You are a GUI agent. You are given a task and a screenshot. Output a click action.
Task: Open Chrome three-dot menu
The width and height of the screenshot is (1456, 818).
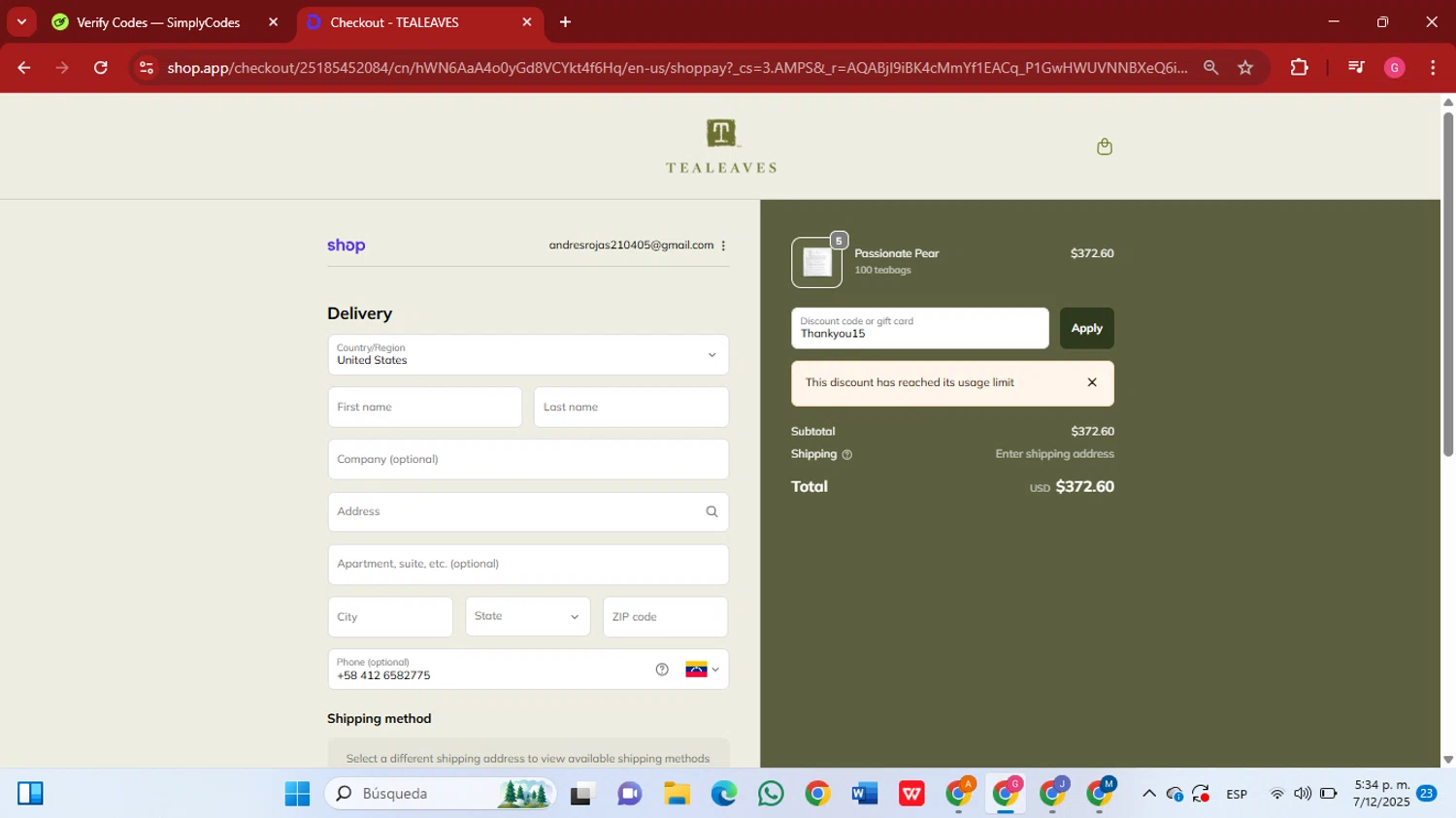pyautogui.click(x=1433, y=68)
